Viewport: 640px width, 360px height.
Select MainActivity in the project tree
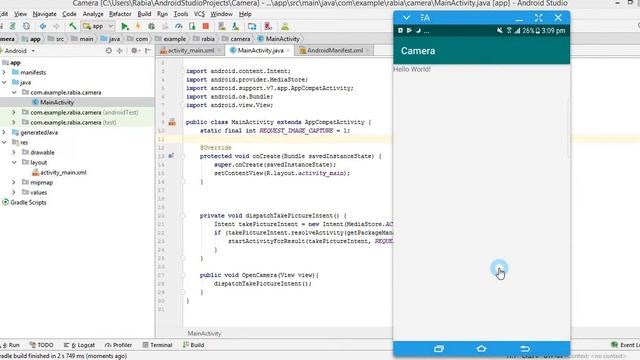(x=57, y=102)
